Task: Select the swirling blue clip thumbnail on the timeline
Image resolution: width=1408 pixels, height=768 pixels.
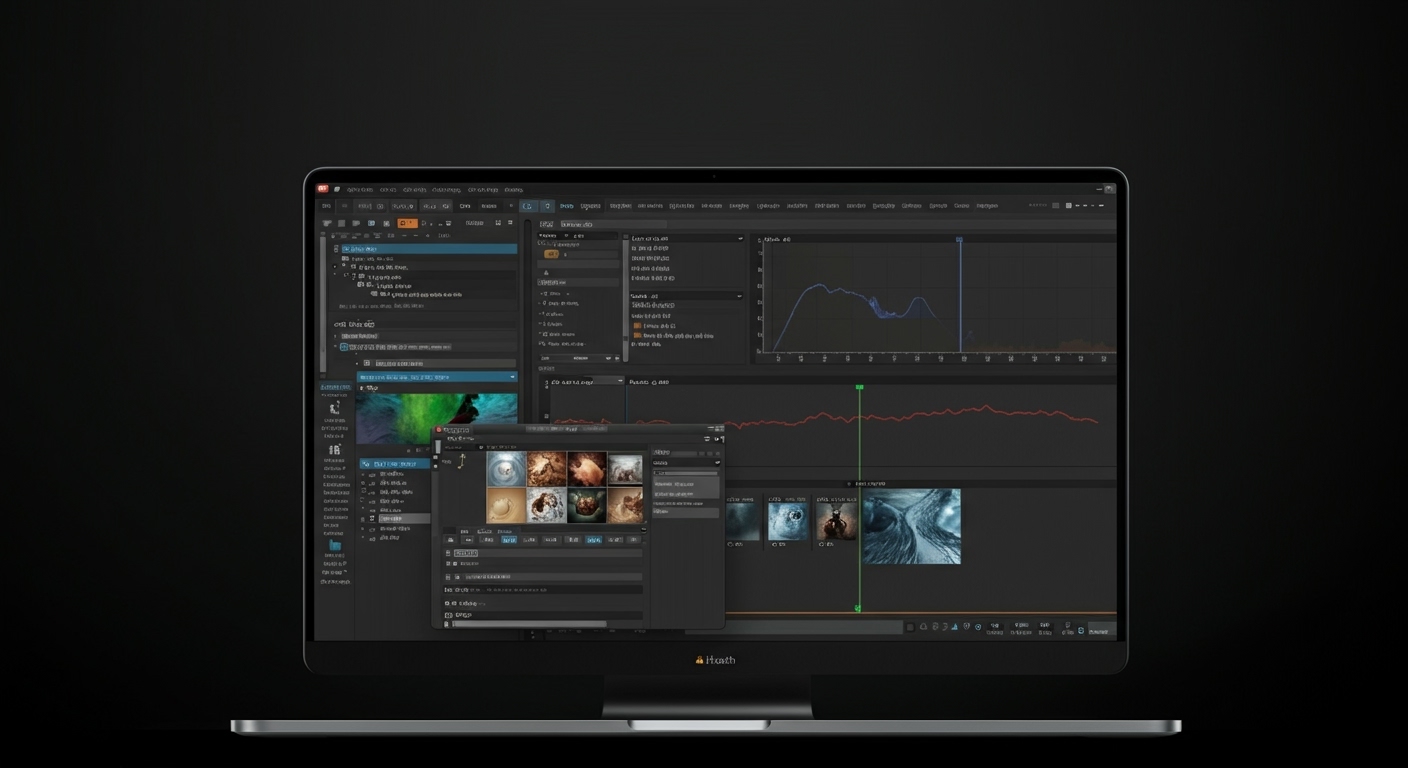Action: point(911,525)
